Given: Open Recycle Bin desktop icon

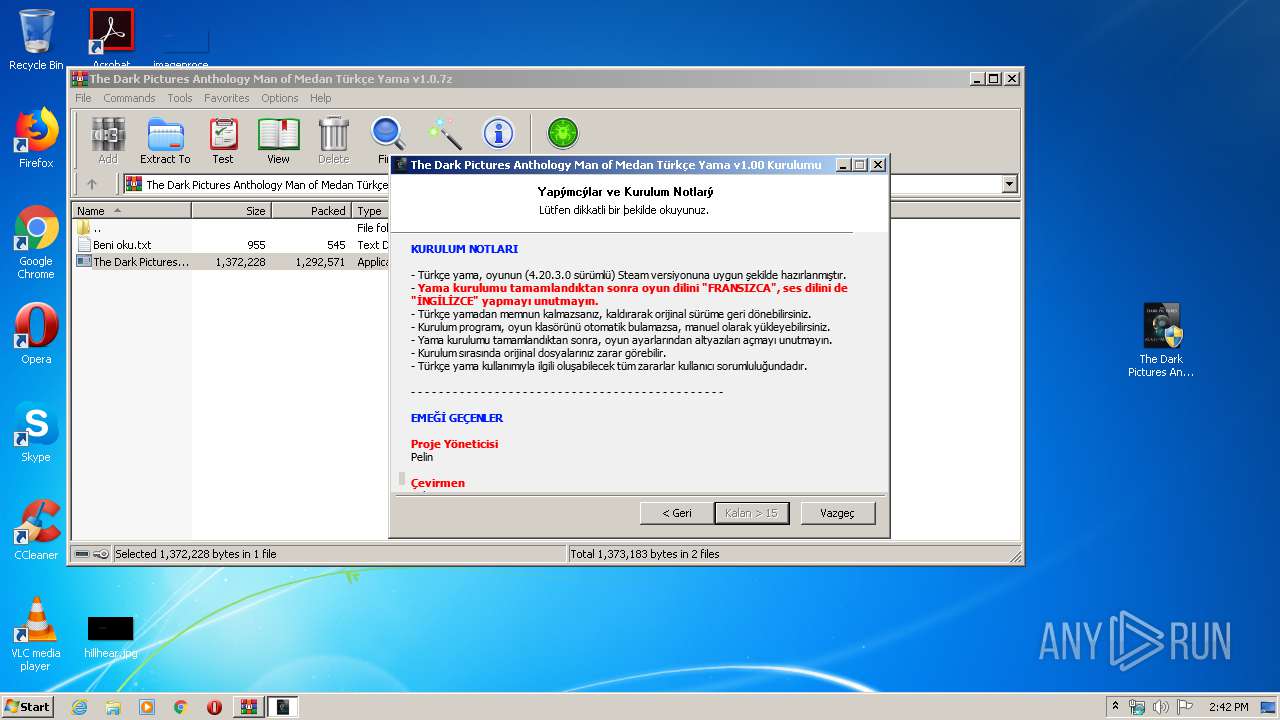Looking at the screenshot, I should pos(36,40).
